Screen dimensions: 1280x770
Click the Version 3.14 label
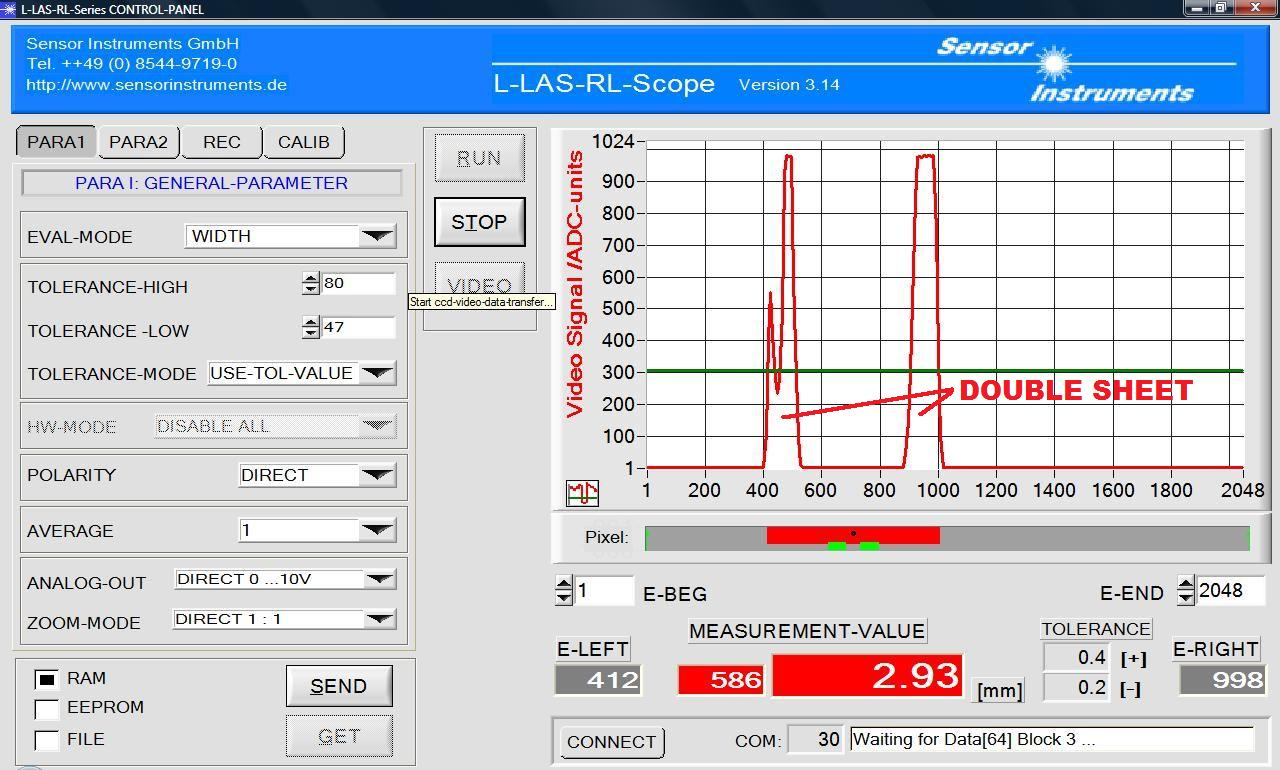(x=789, y=85)
